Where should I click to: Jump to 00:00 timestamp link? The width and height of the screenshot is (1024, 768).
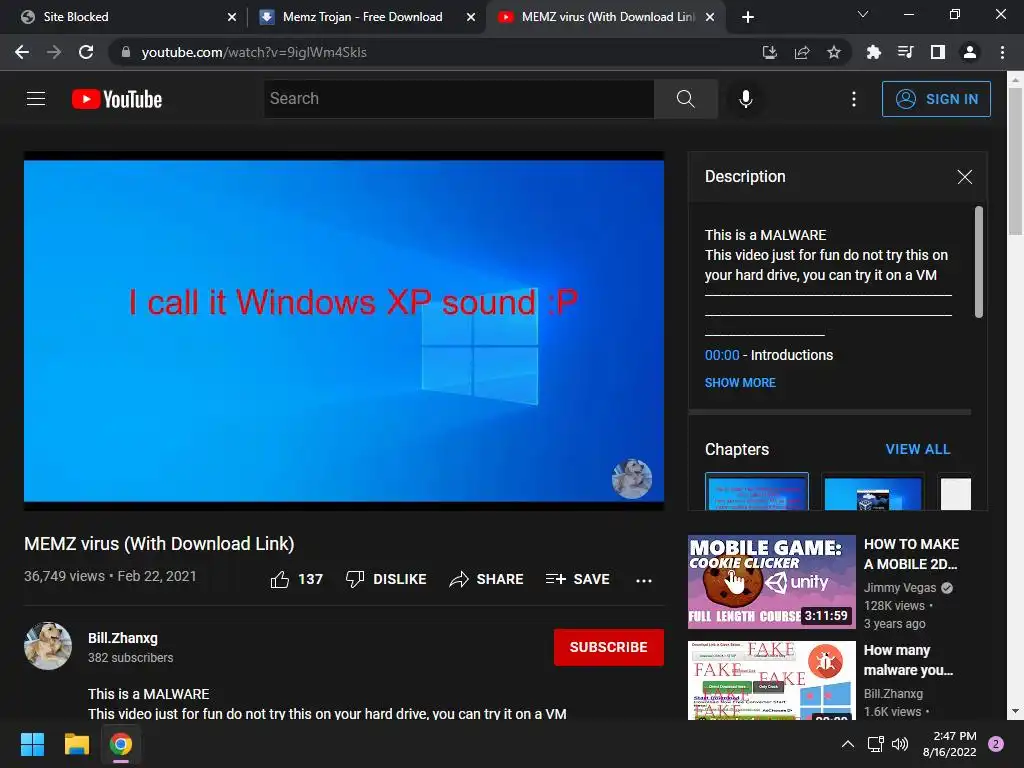722,355
